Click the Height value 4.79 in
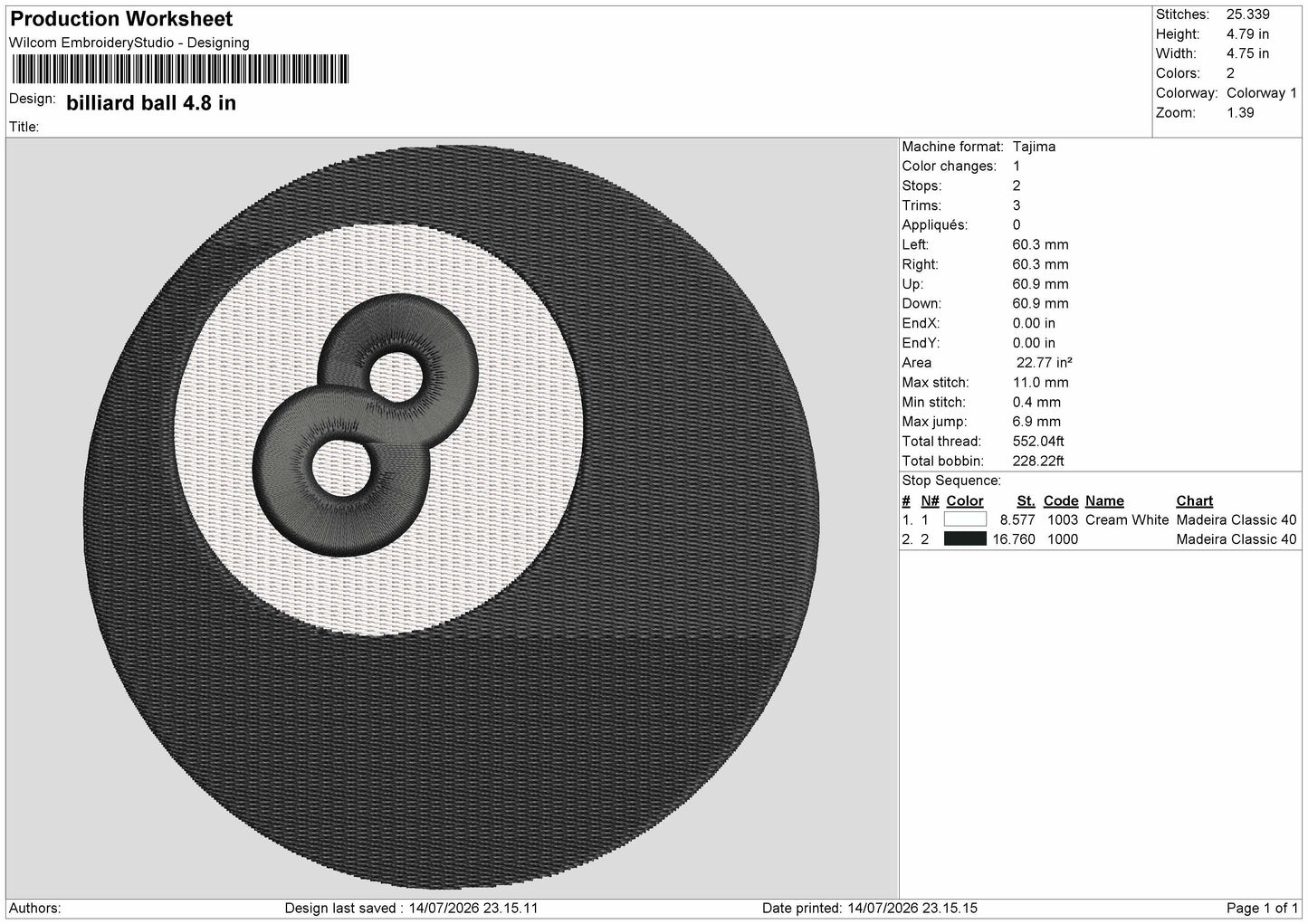The width and height of the screenshot is (1308, 924). coord(1248,34)
